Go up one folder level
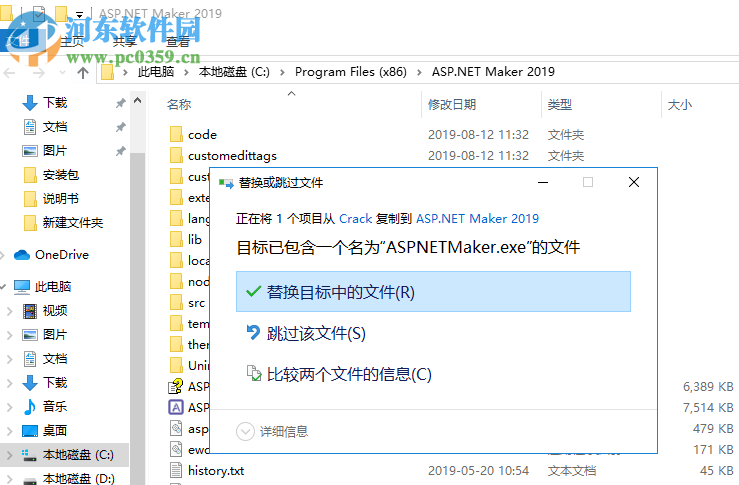This screenshot has height=485, width=739. [83, 73]
